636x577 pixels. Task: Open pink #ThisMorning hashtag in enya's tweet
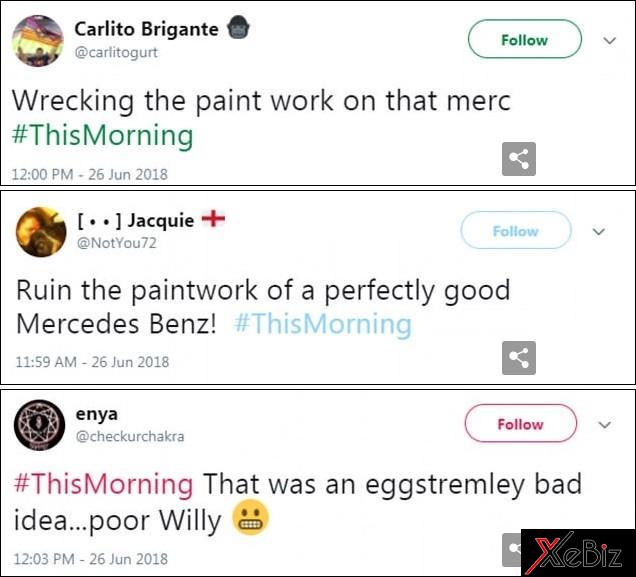coord(103,484)
